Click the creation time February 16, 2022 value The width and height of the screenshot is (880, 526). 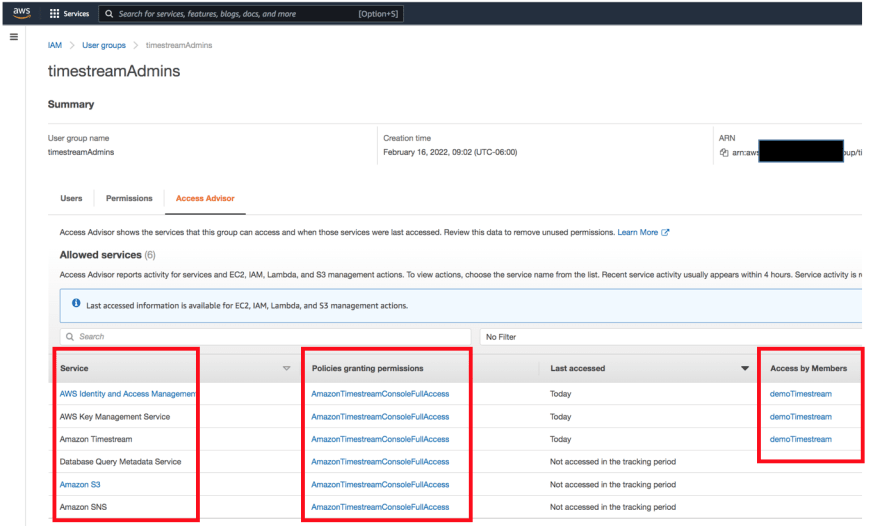pyautogui.click(x=450, y=152)
